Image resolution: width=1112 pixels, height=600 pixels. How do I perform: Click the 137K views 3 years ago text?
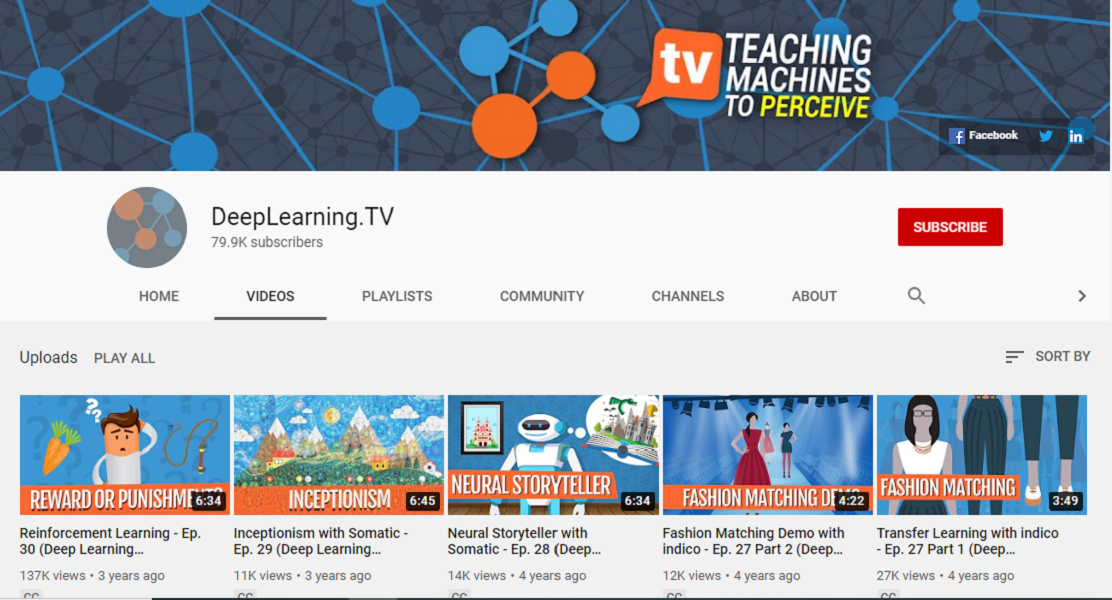pyautogui.click(x=92, y=576)
